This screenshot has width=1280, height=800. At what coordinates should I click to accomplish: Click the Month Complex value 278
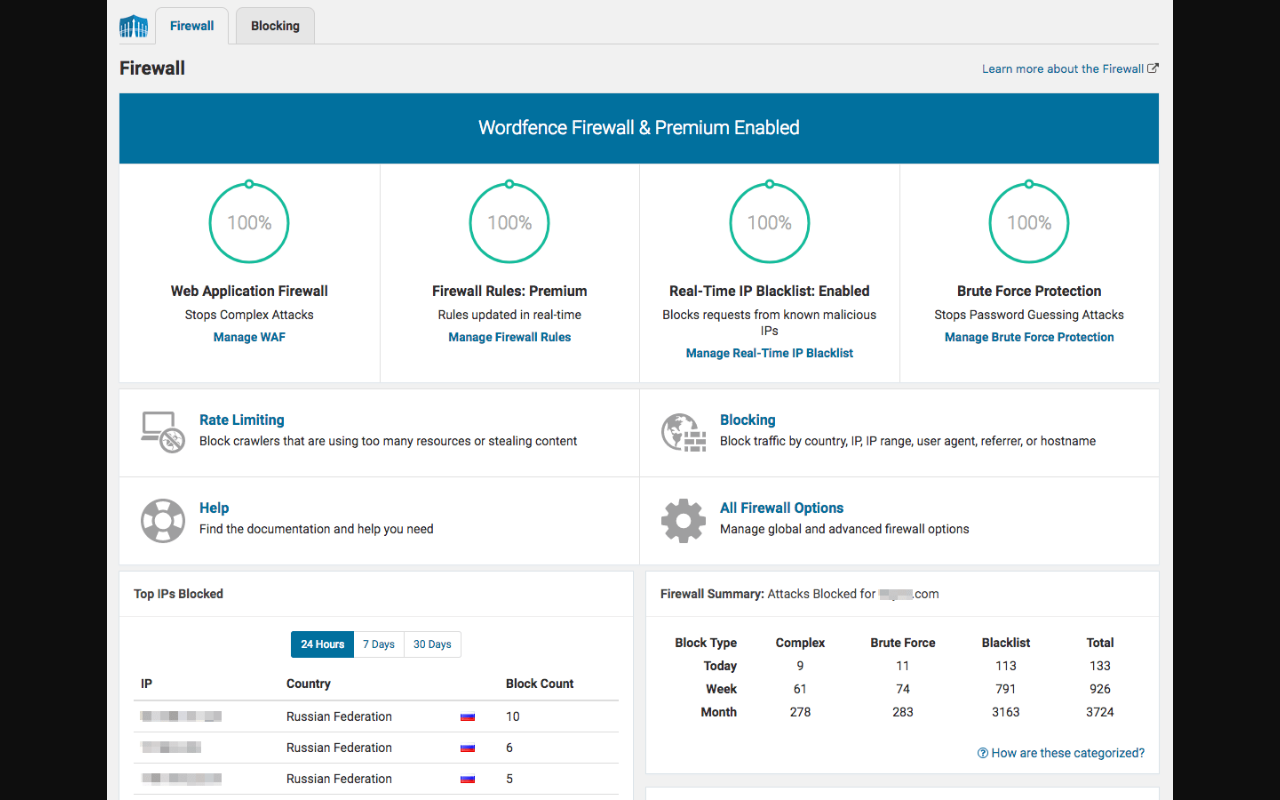(x=800, y=712)
